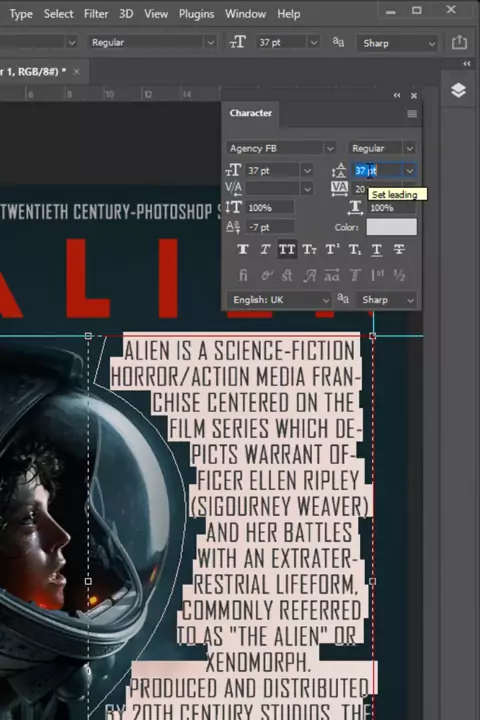
Task: Click the tracking value field showing 20
Action: pos(360,189)
